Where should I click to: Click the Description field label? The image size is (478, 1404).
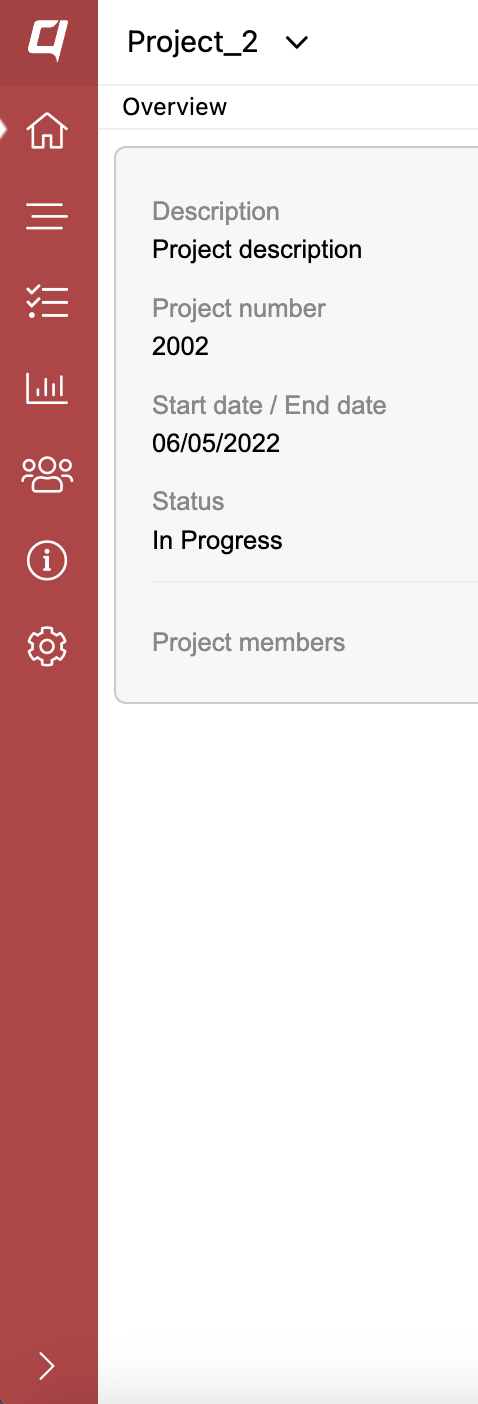pyautogui.click(x=215, y=211)
